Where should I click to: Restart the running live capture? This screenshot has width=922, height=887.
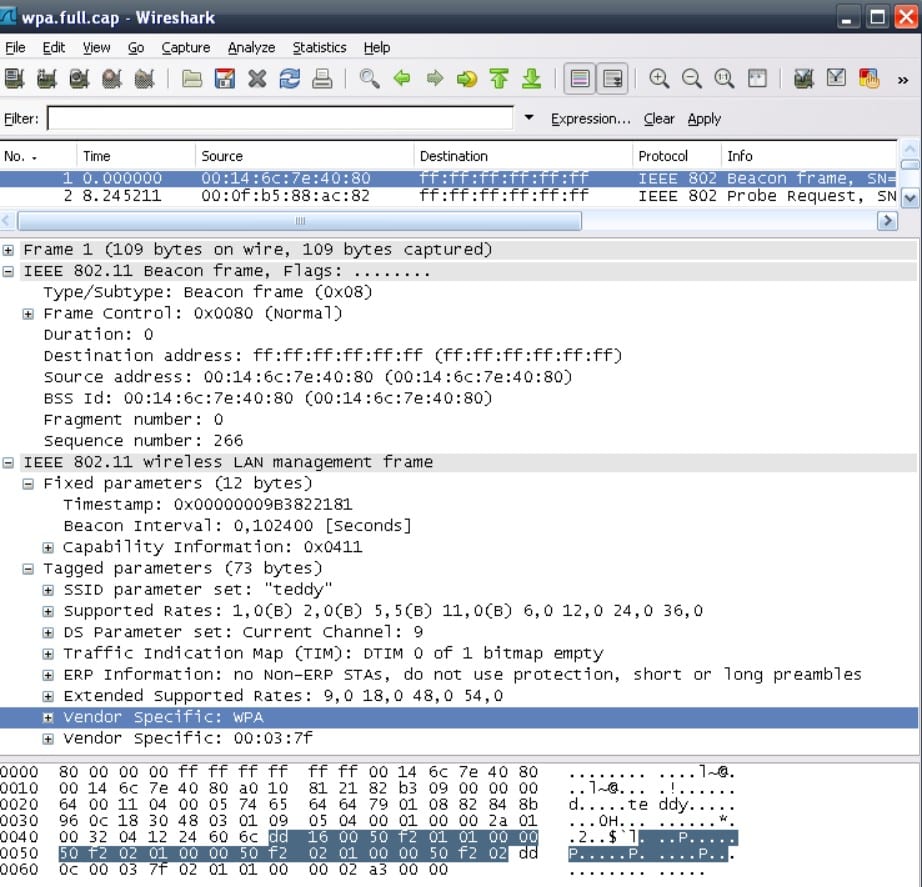point(144,78)
